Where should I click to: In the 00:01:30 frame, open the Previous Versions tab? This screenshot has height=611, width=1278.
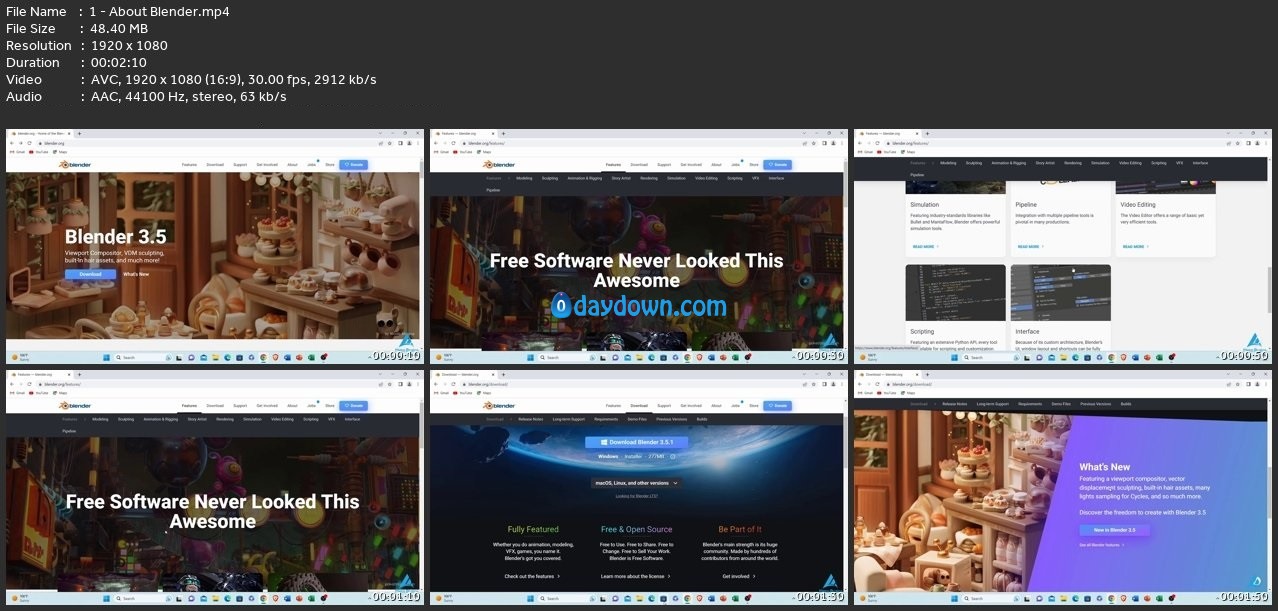click(670, 419)
